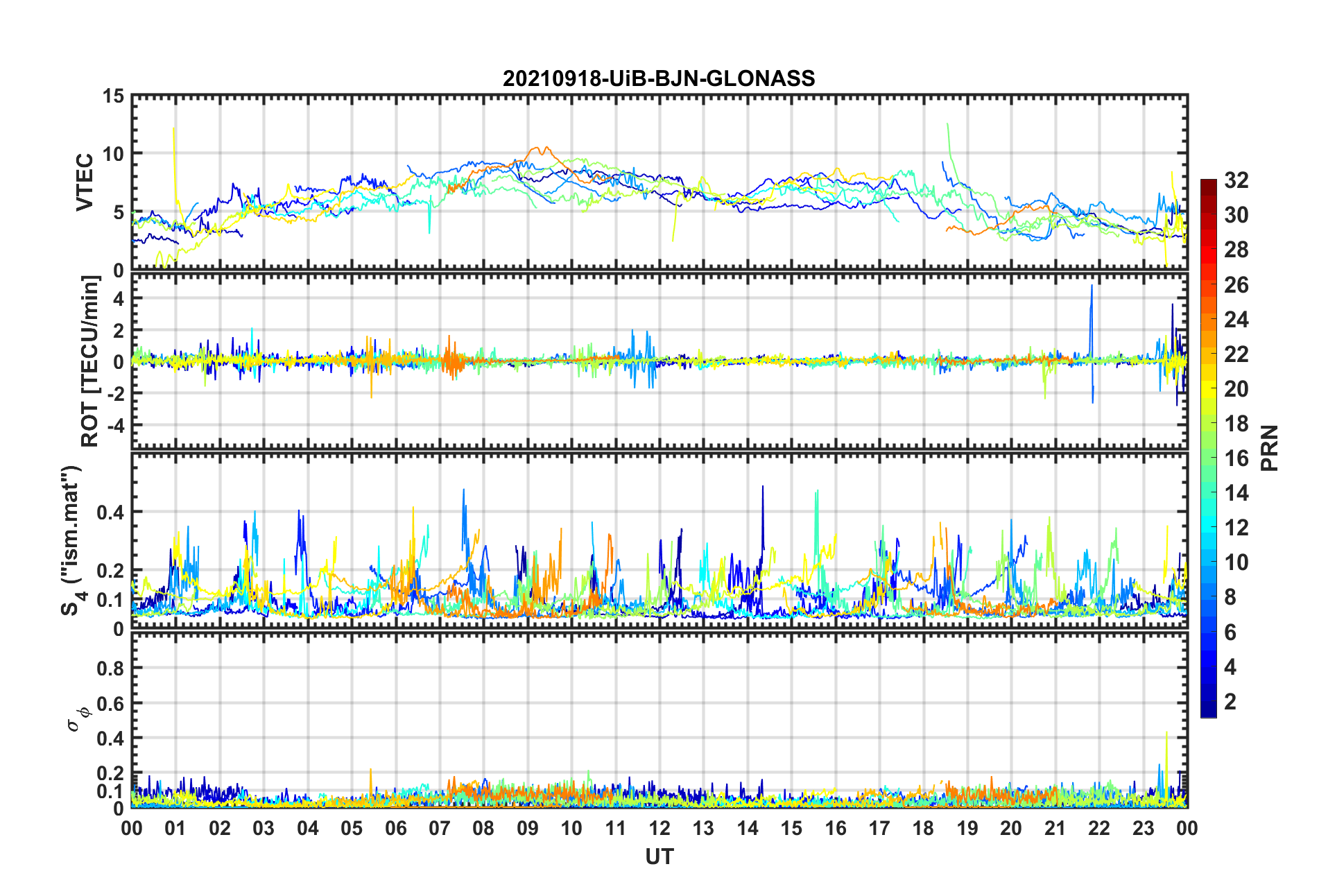Select tick label "8" on the PRN colorbar
Viewport: 1319px width, 896px height.
(1230, 597)
